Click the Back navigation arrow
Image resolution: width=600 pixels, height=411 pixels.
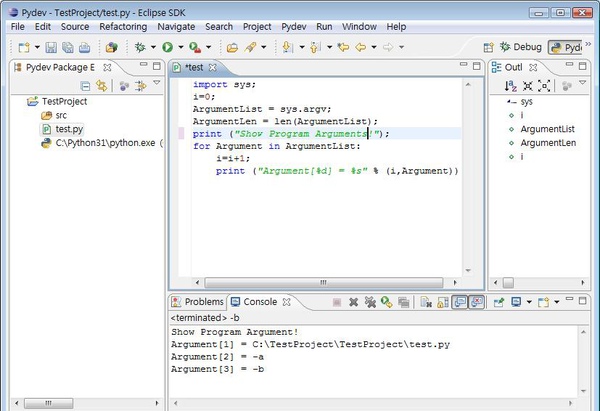click(x=361, y=47)
